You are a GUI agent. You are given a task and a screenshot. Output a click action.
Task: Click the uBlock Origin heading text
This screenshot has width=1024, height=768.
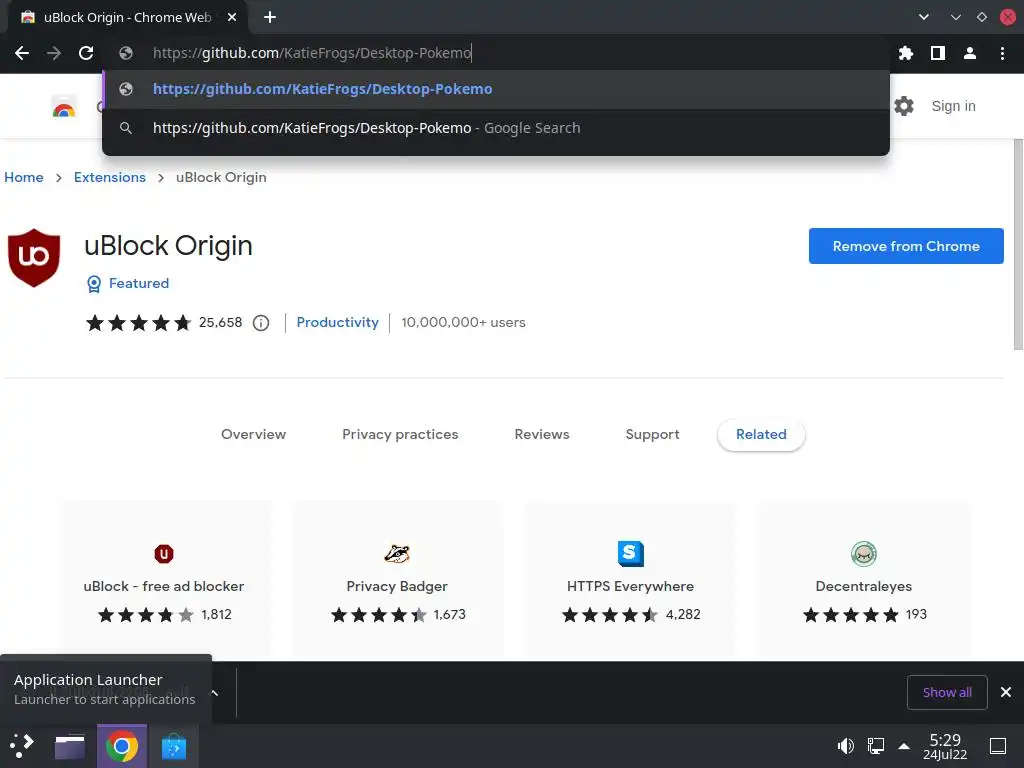pyautogui.click(x=168, y=246)
